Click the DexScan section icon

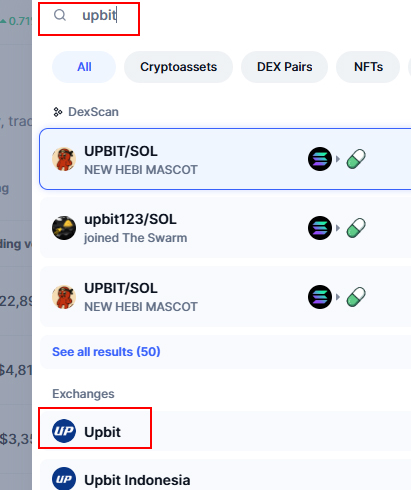[58, 112]
